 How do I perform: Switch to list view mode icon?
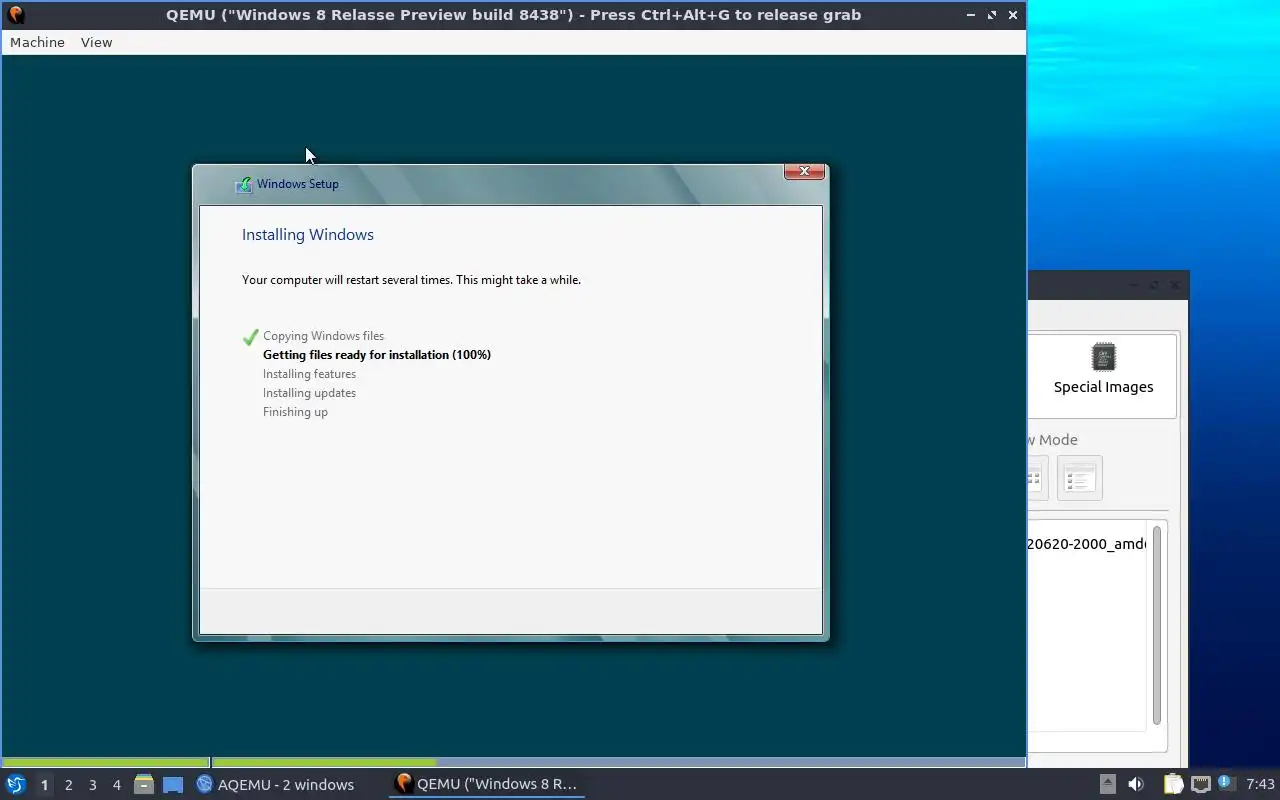[x=1079, y=478]
